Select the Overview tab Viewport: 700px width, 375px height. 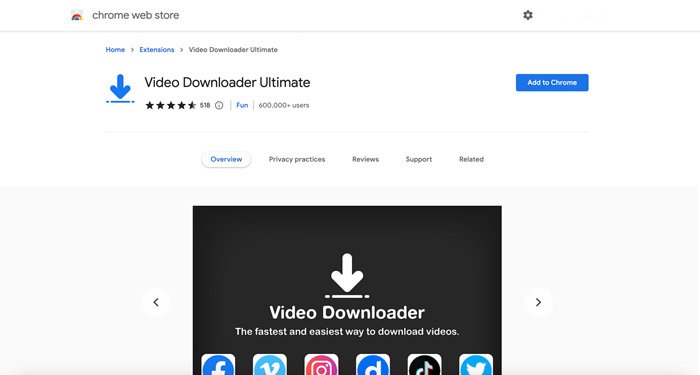pos(226,159)
